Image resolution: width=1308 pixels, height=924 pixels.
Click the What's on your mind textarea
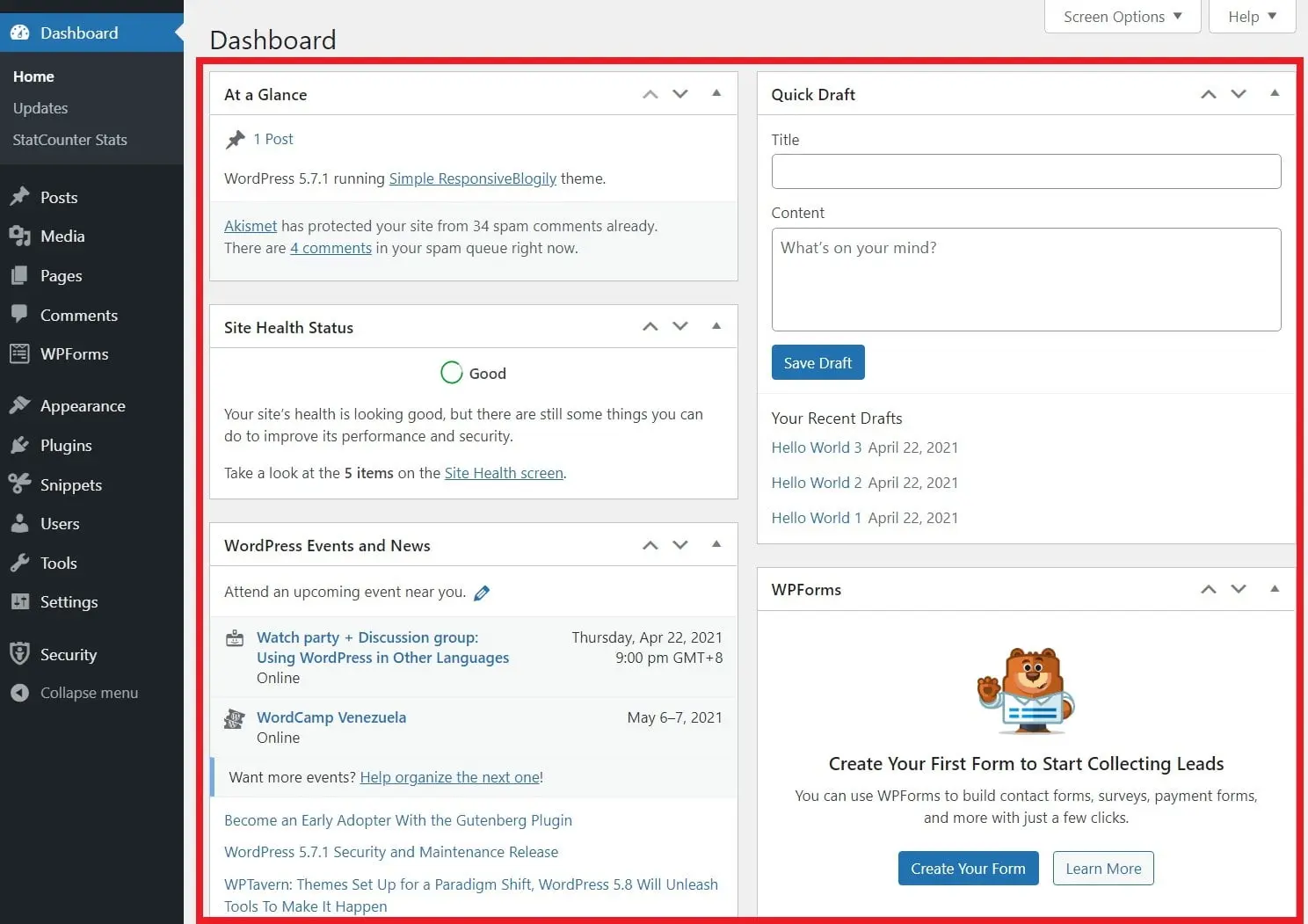(1026, 280)
